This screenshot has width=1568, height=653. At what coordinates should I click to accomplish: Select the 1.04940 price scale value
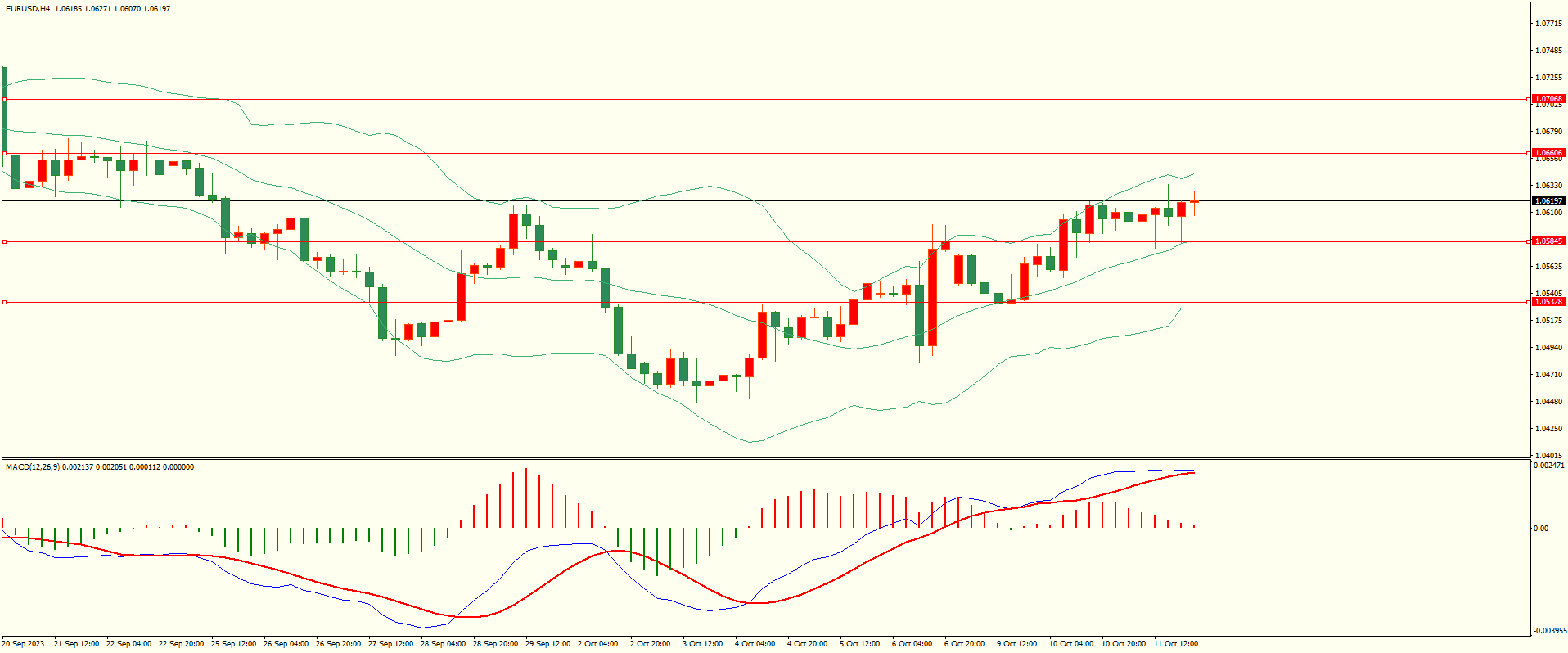coord(1548,348)
